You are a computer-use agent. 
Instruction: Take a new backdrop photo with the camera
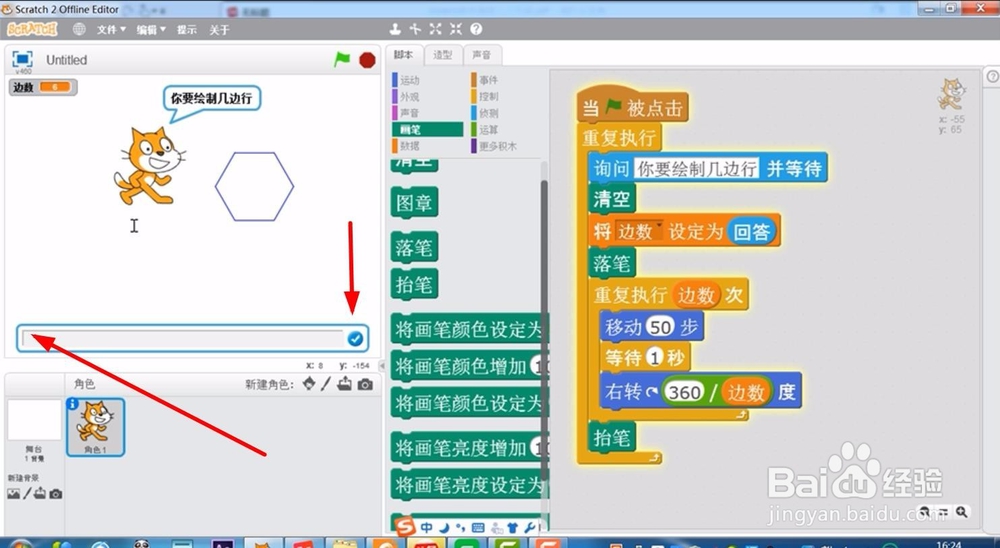click(x=56, y=494)
